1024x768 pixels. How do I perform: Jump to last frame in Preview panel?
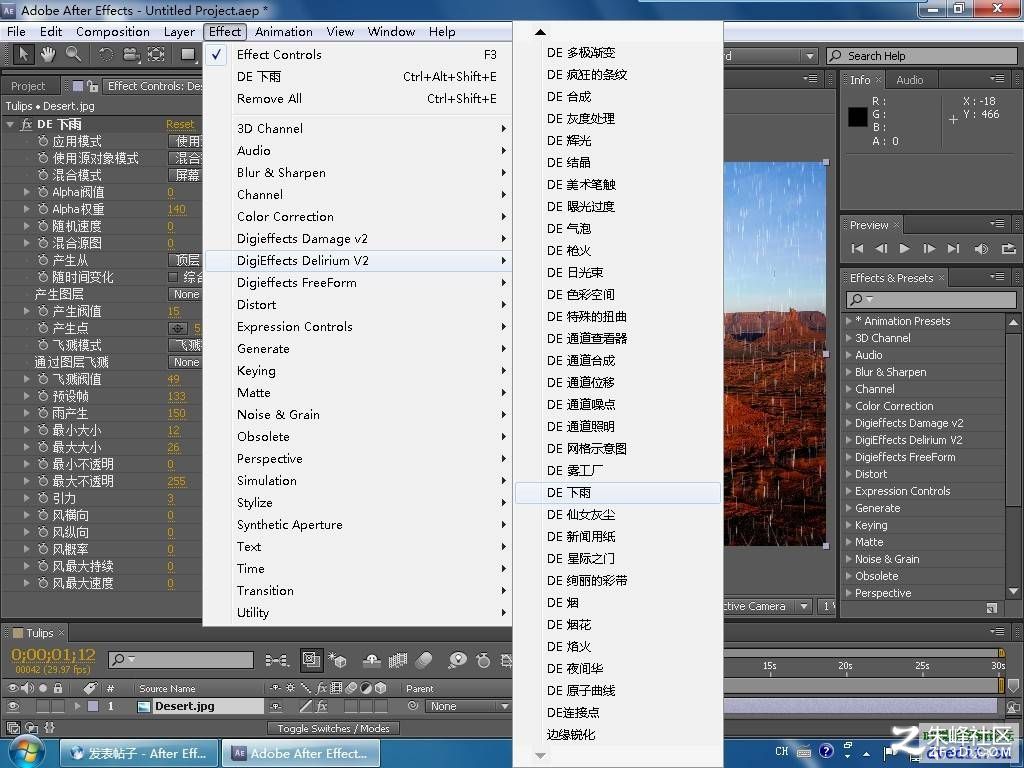(x=953, y=248)
